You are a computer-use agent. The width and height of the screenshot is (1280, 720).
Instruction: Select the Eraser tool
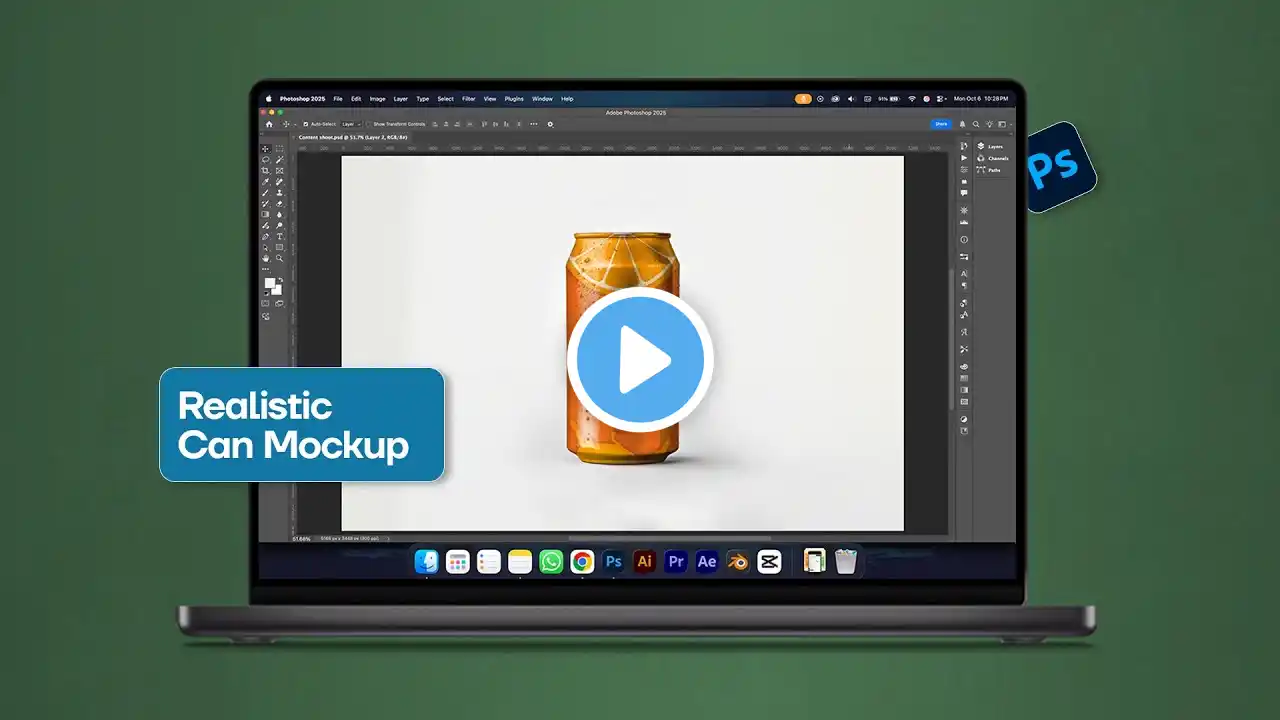coord(279,203)
